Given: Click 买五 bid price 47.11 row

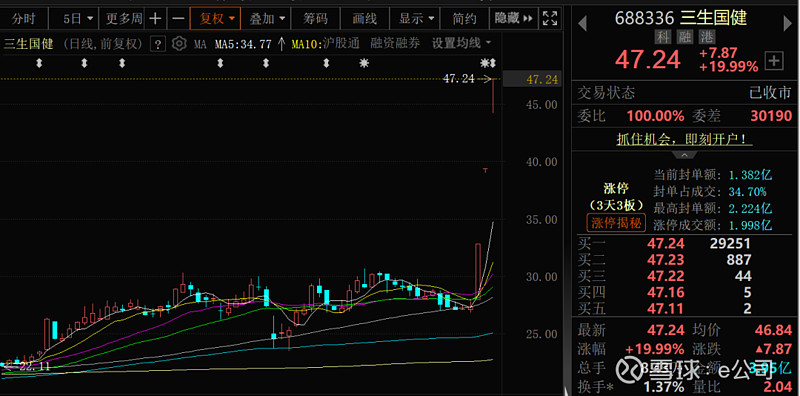Looking at the screenshot, I should point(684,308).
